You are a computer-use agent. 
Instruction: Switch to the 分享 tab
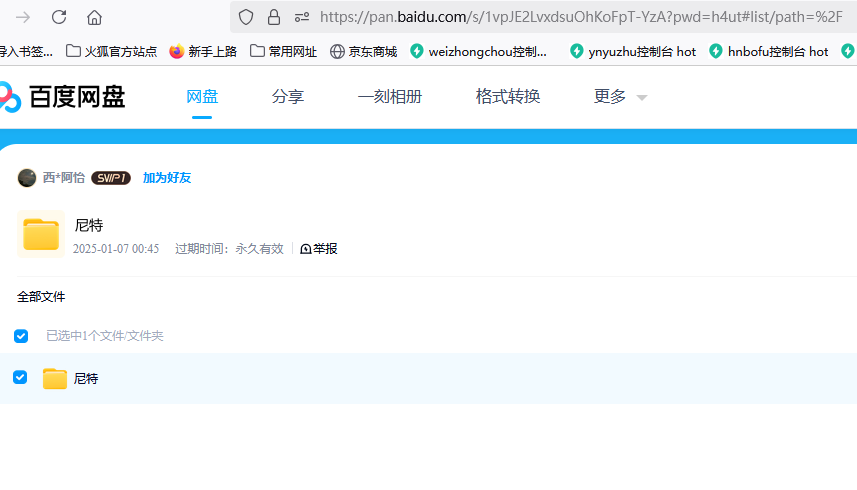(x=288, y=97)
